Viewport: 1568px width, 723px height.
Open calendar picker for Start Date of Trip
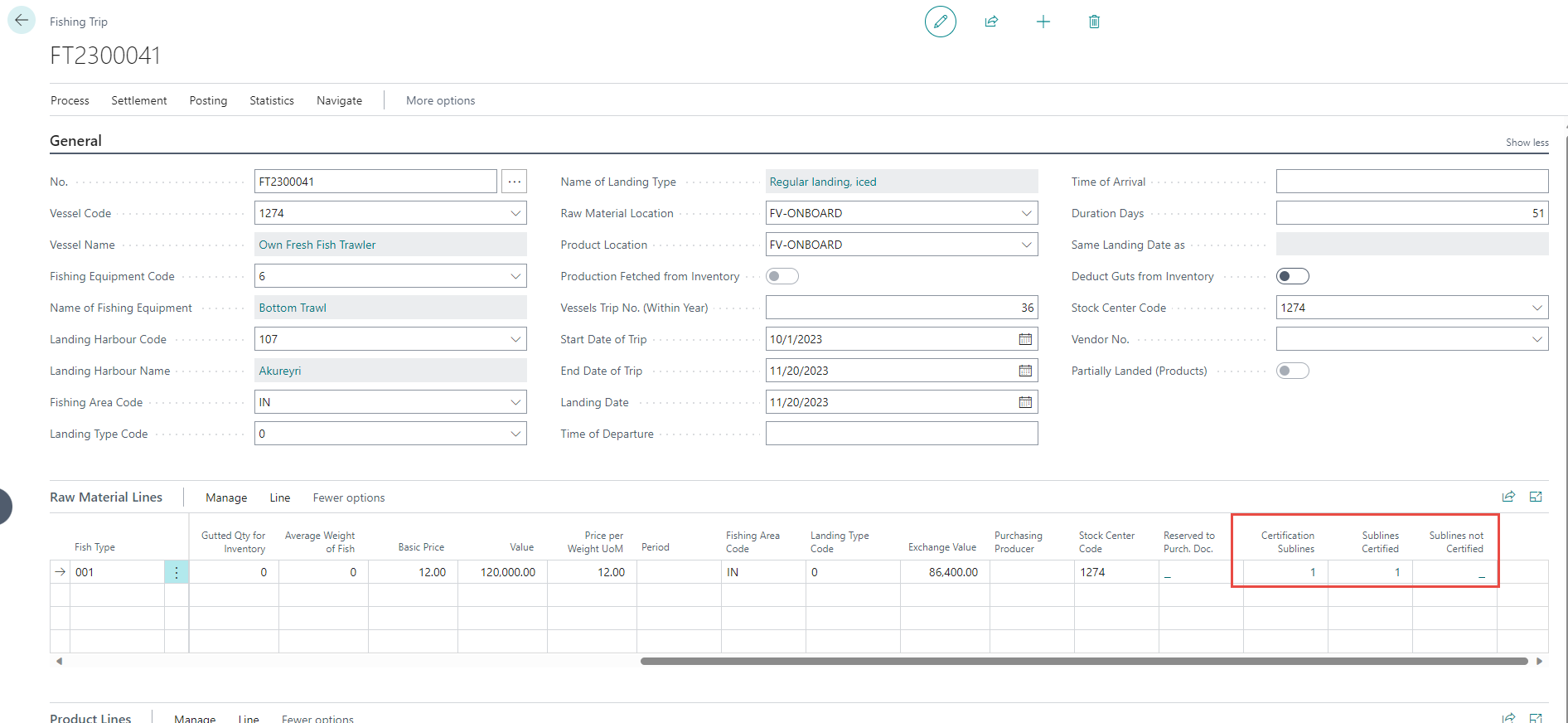[1025, 339]
